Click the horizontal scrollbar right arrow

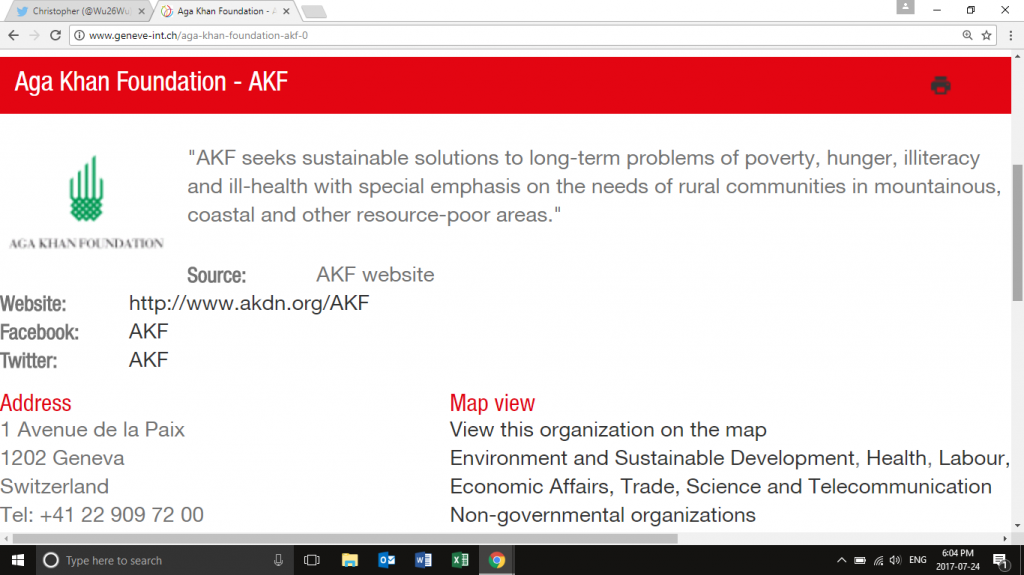tap(1005, 539)
